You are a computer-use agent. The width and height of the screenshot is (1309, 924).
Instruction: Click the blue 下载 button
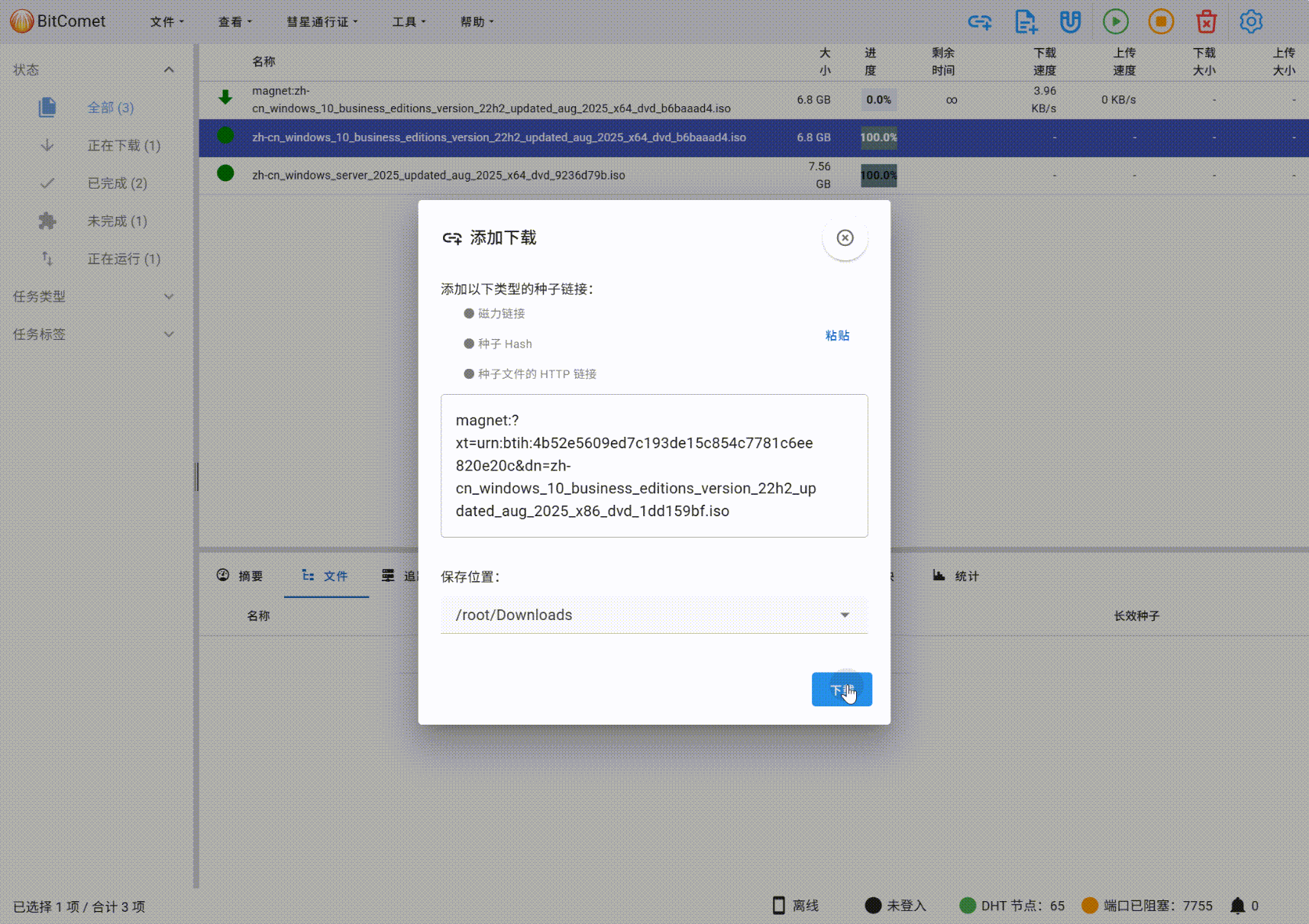click(x=842, y=690)
